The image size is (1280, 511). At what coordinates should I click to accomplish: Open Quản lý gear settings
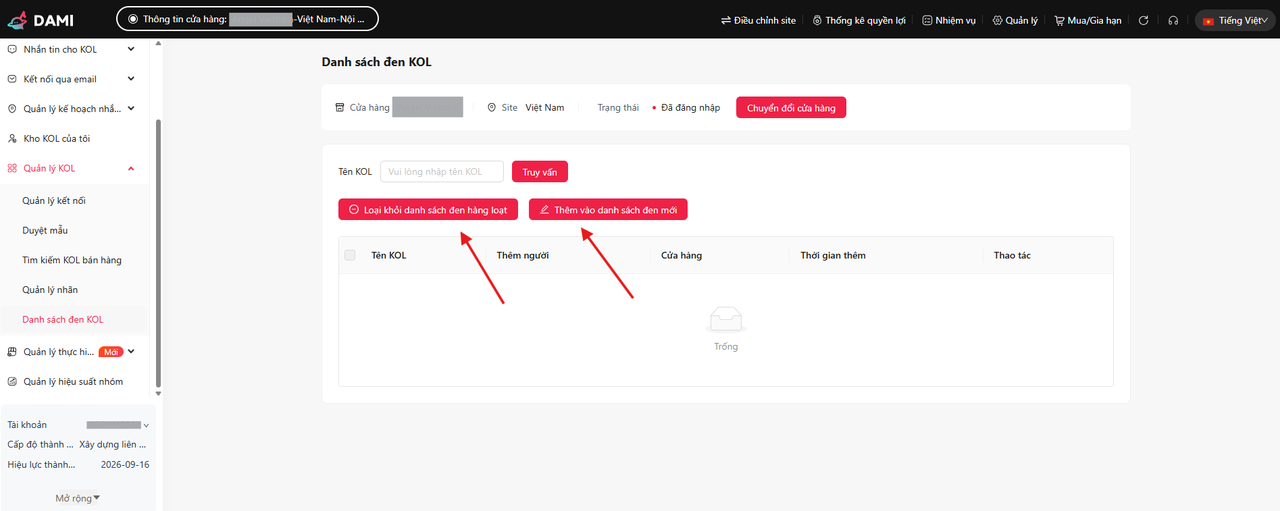[1015, 20]
